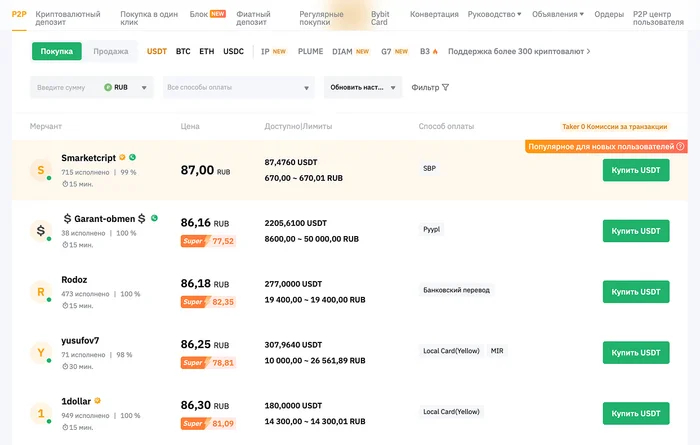Click the Super 77,52 price tag
700x445 pixels.
coord(208,241)
